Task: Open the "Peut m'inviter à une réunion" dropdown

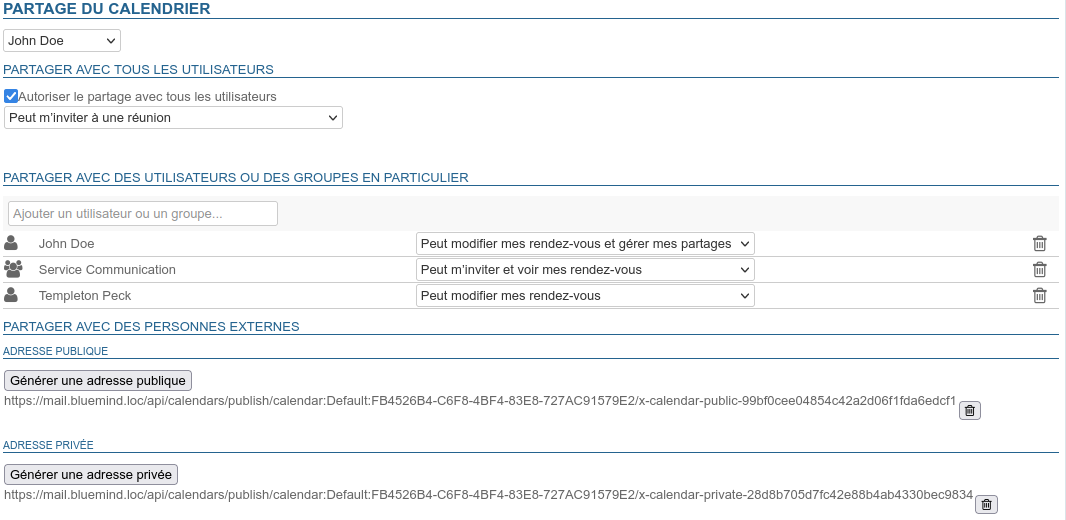Action: [x=173, y=118]
